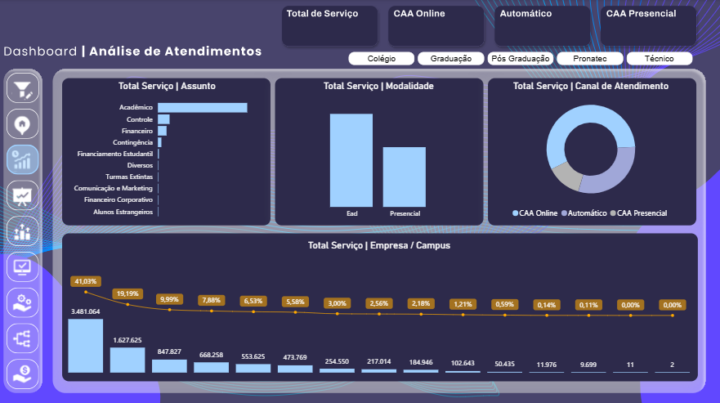
Task: Select the 3.481.064 bar in Empresa chart
Action: pyautogui.click(x=85, y=346)
